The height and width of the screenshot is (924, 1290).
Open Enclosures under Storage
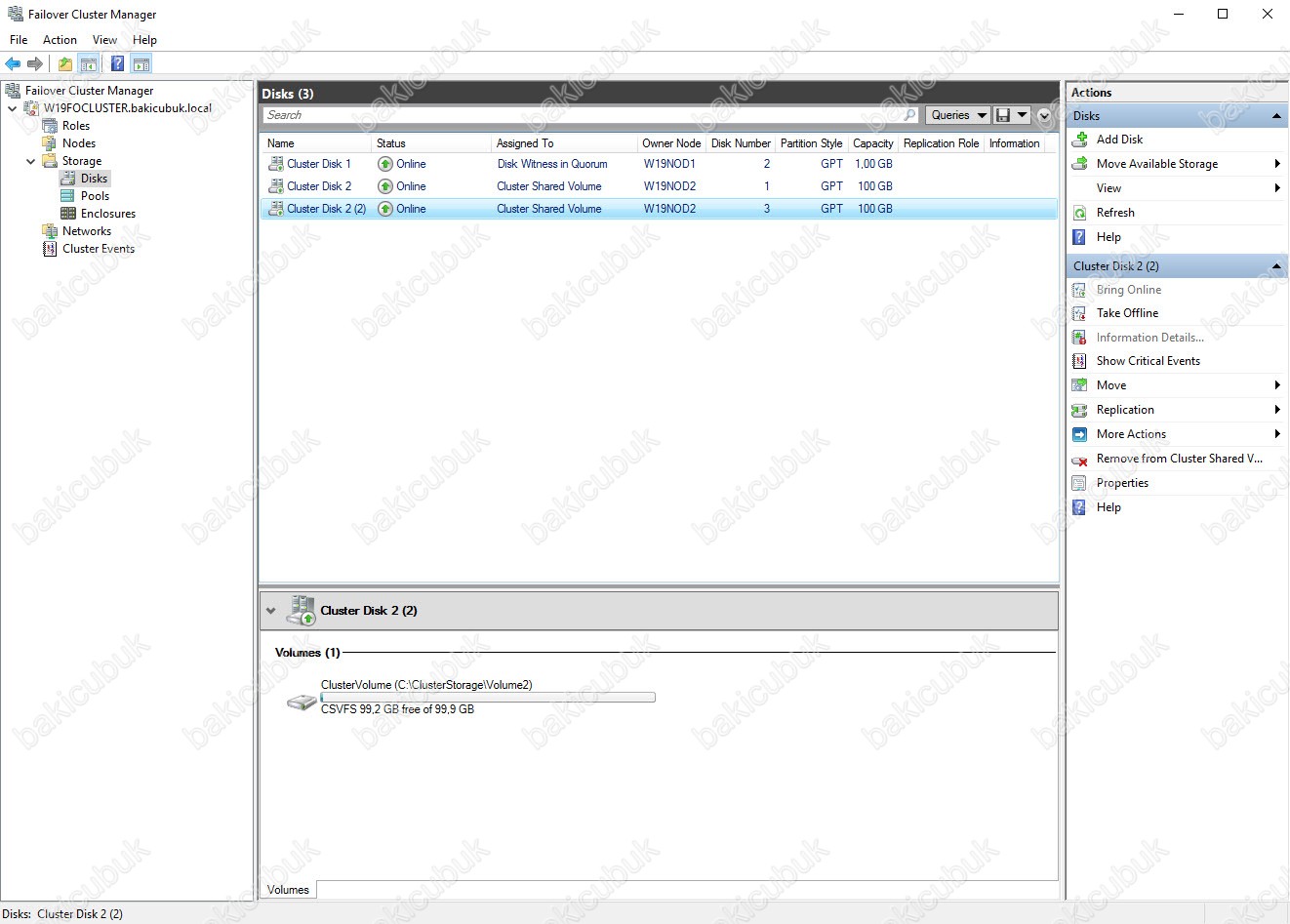coord(107,214)
